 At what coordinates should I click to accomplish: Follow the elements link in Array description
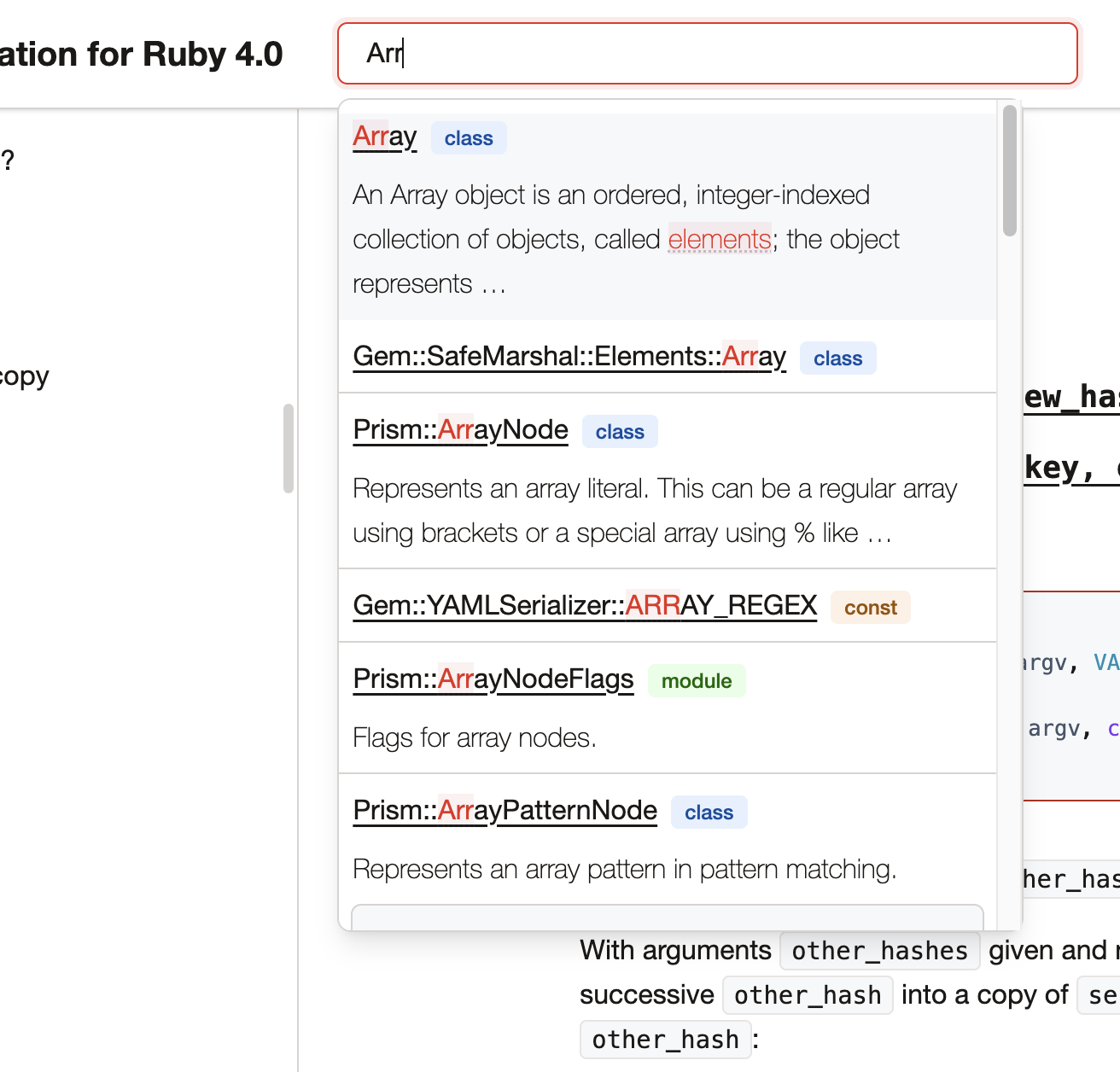(719, 240)
